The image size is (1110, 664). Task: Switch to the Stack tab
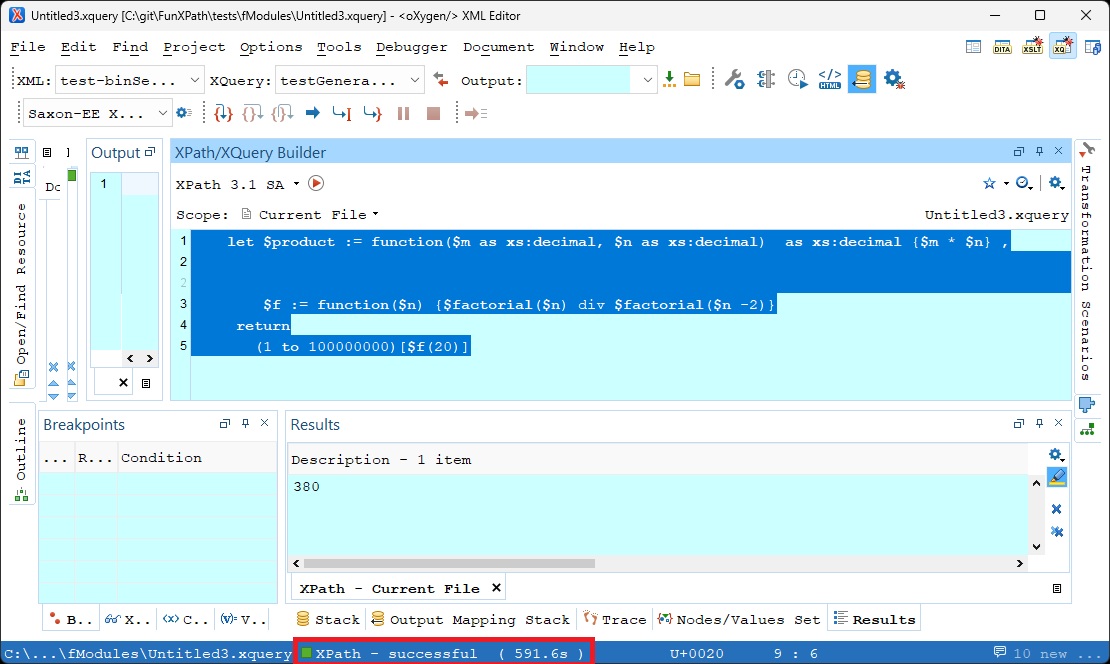(328, 619)
